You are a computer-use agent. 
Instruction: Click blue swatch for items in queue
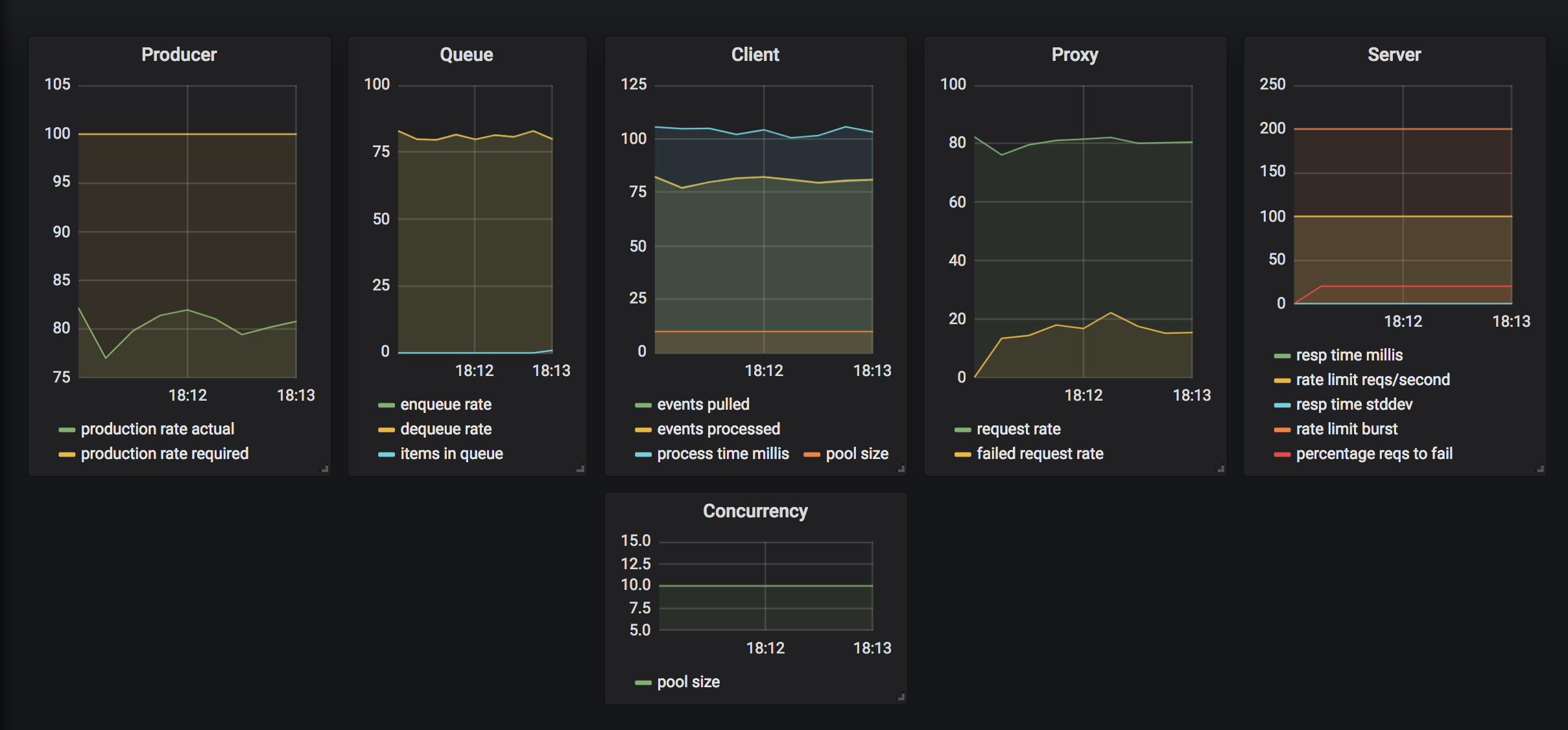pyautogui.click(x=386, y=454)
